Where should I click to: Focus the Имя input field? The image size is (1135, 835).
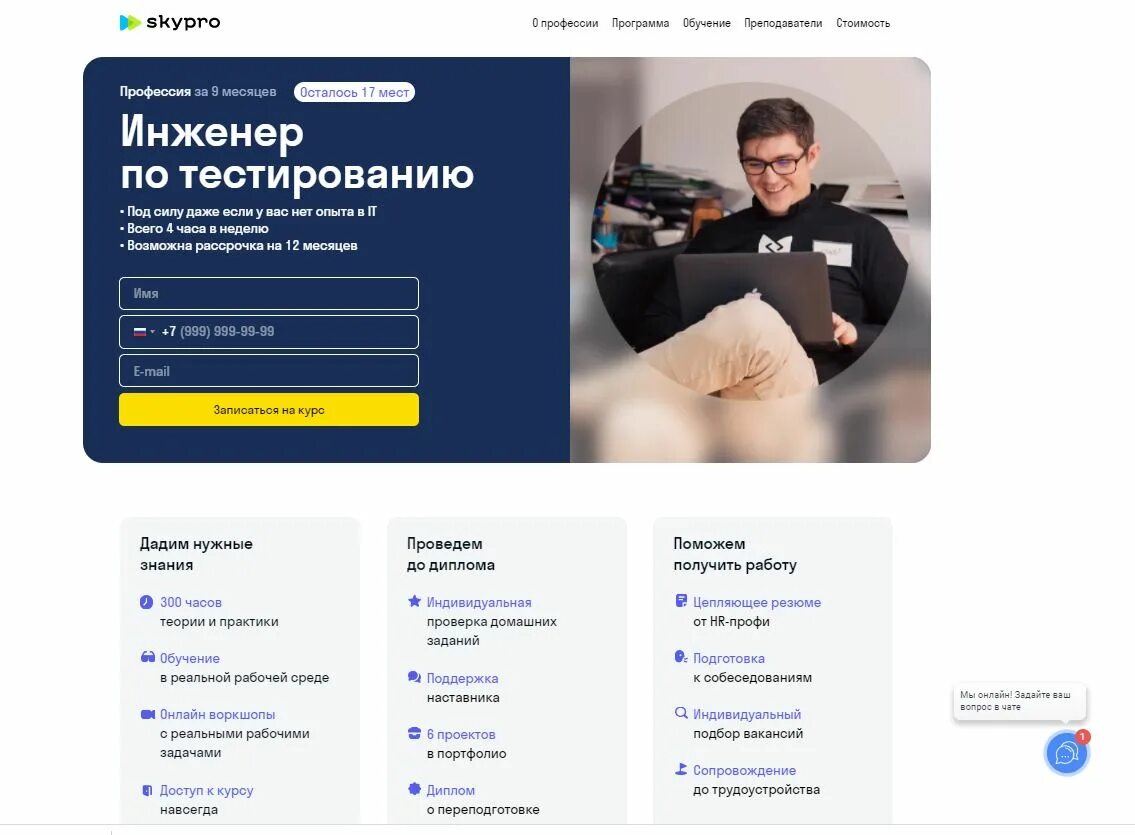click(269, 293)
